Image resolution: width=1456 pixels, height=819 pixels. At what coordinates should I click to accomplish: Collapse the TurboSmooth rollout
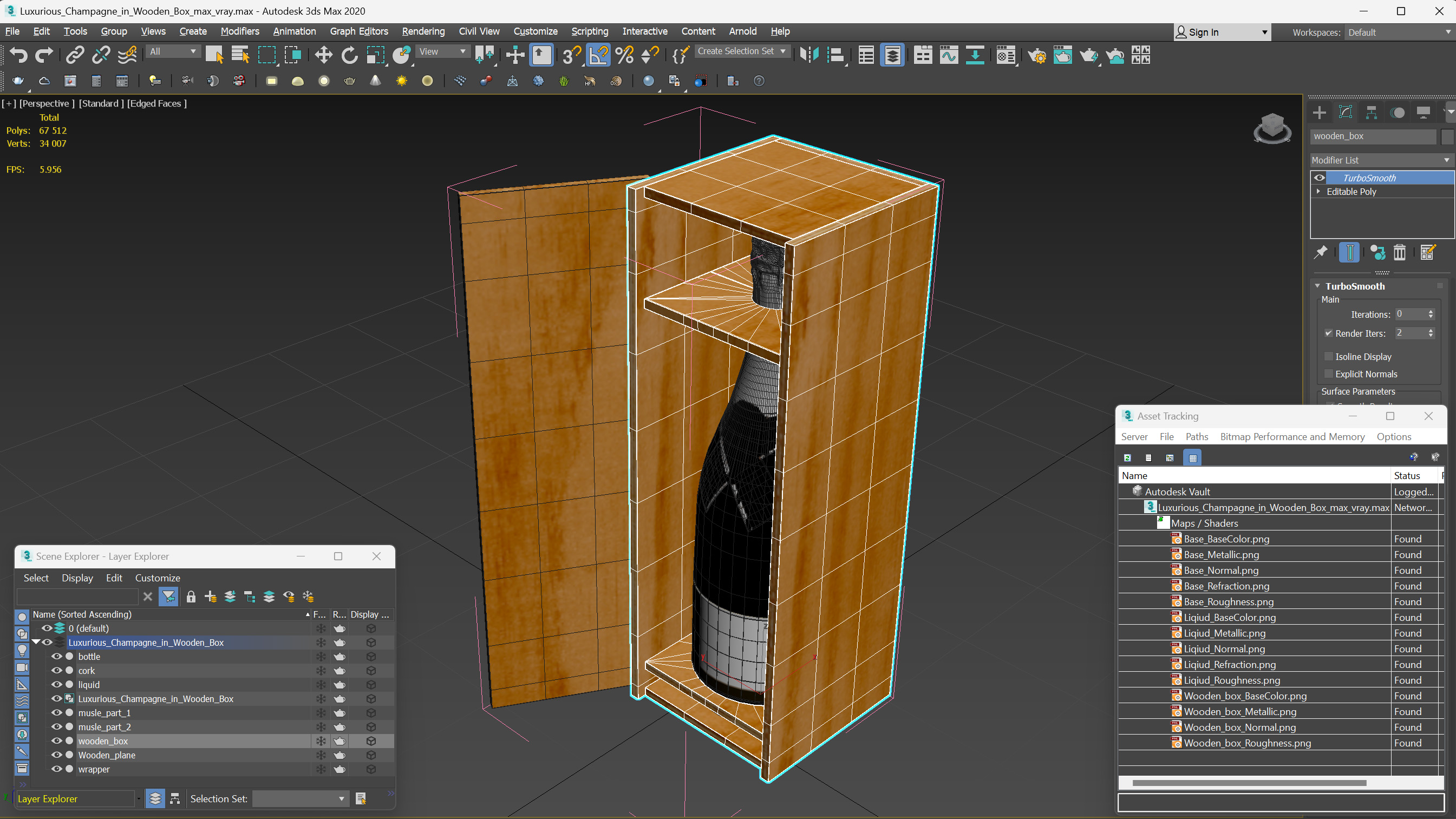pyautogui.click(x=1318, y=286)
